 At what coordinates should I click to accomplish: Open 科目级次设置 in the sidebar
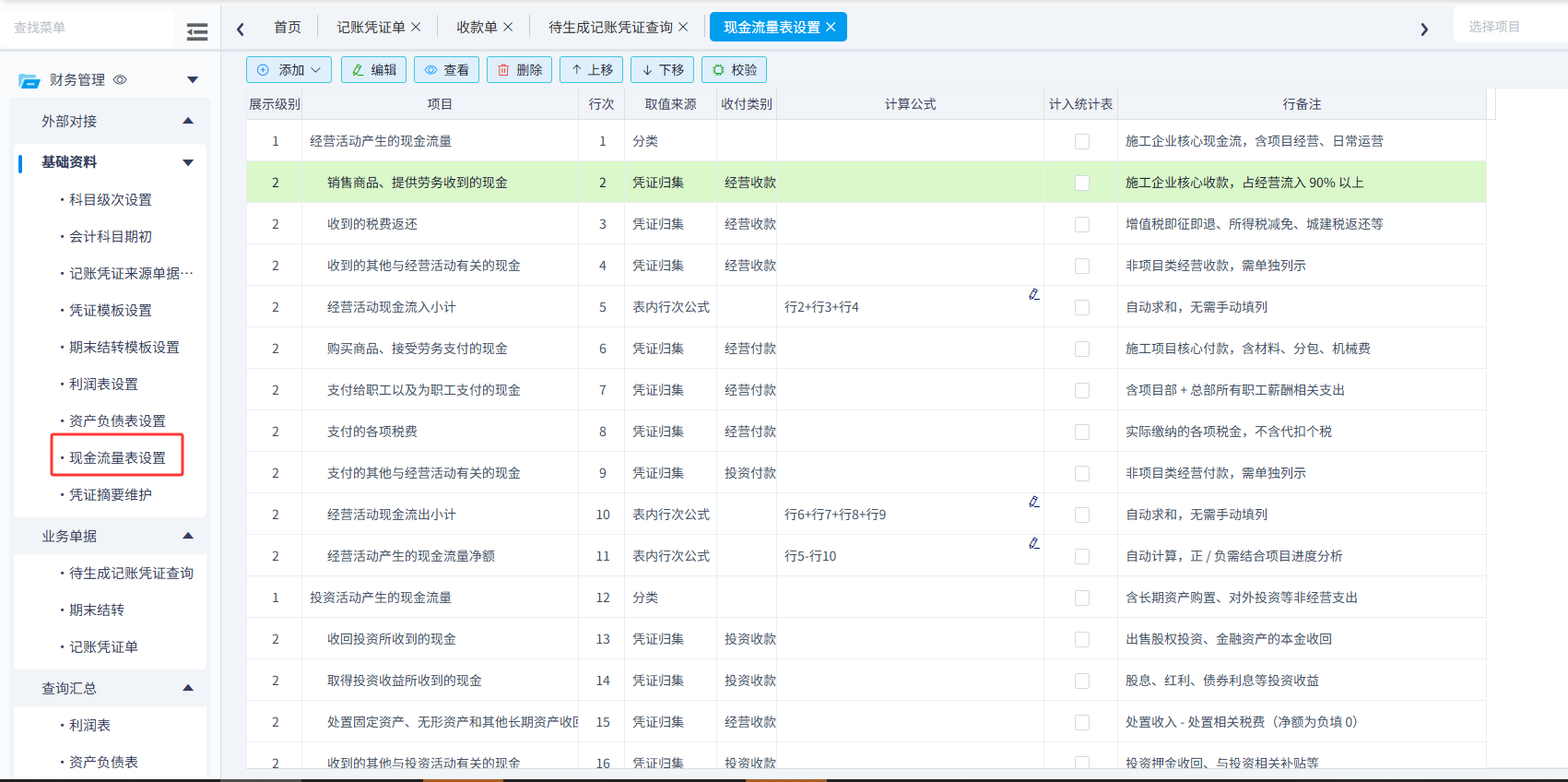point(111,199)
